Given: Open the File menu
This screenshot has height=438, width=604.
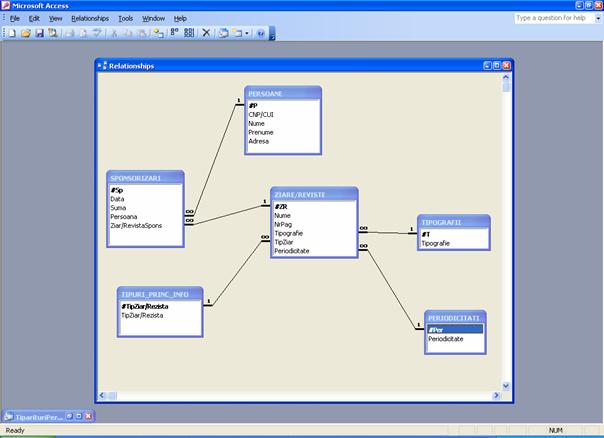Looking at the screenshot, I should coord(15,18).
